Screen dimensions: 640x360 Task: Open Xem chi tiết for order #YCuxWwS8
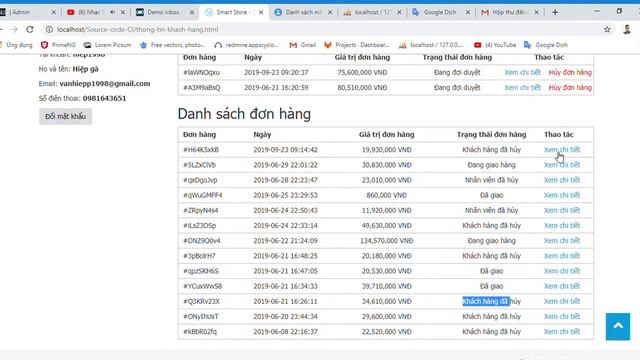pyautogui.click(x=562, y=286)
